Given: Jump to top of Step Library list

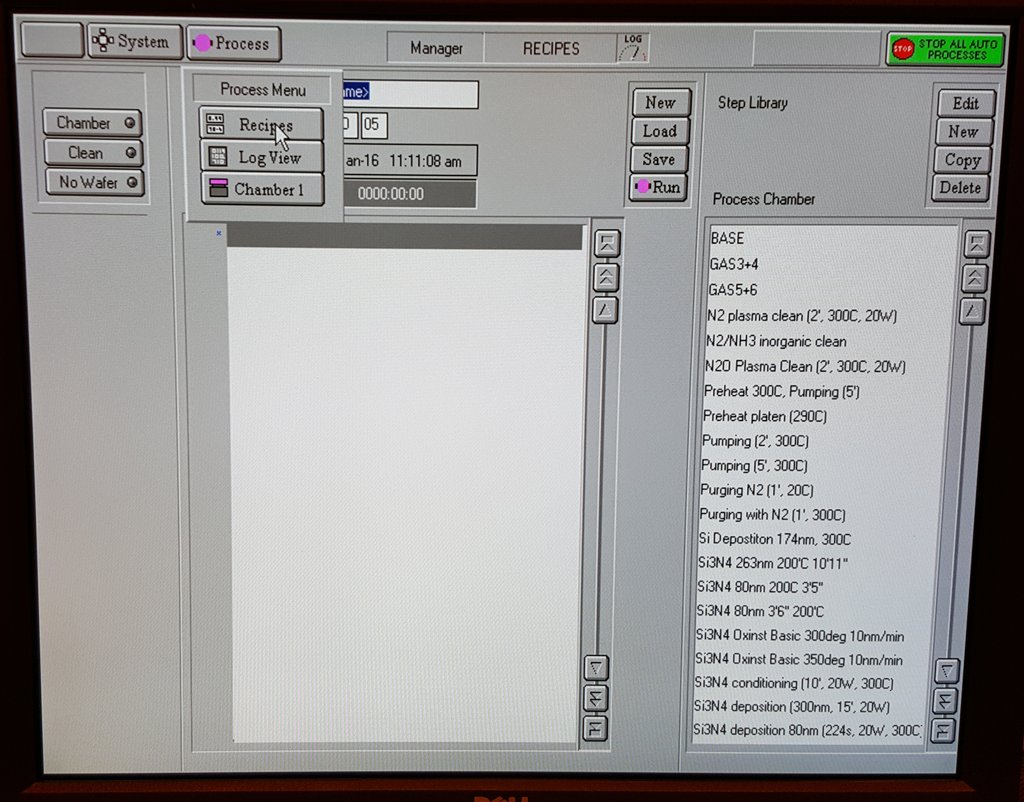Looking at the screenshot, I should tap(977, 244).
